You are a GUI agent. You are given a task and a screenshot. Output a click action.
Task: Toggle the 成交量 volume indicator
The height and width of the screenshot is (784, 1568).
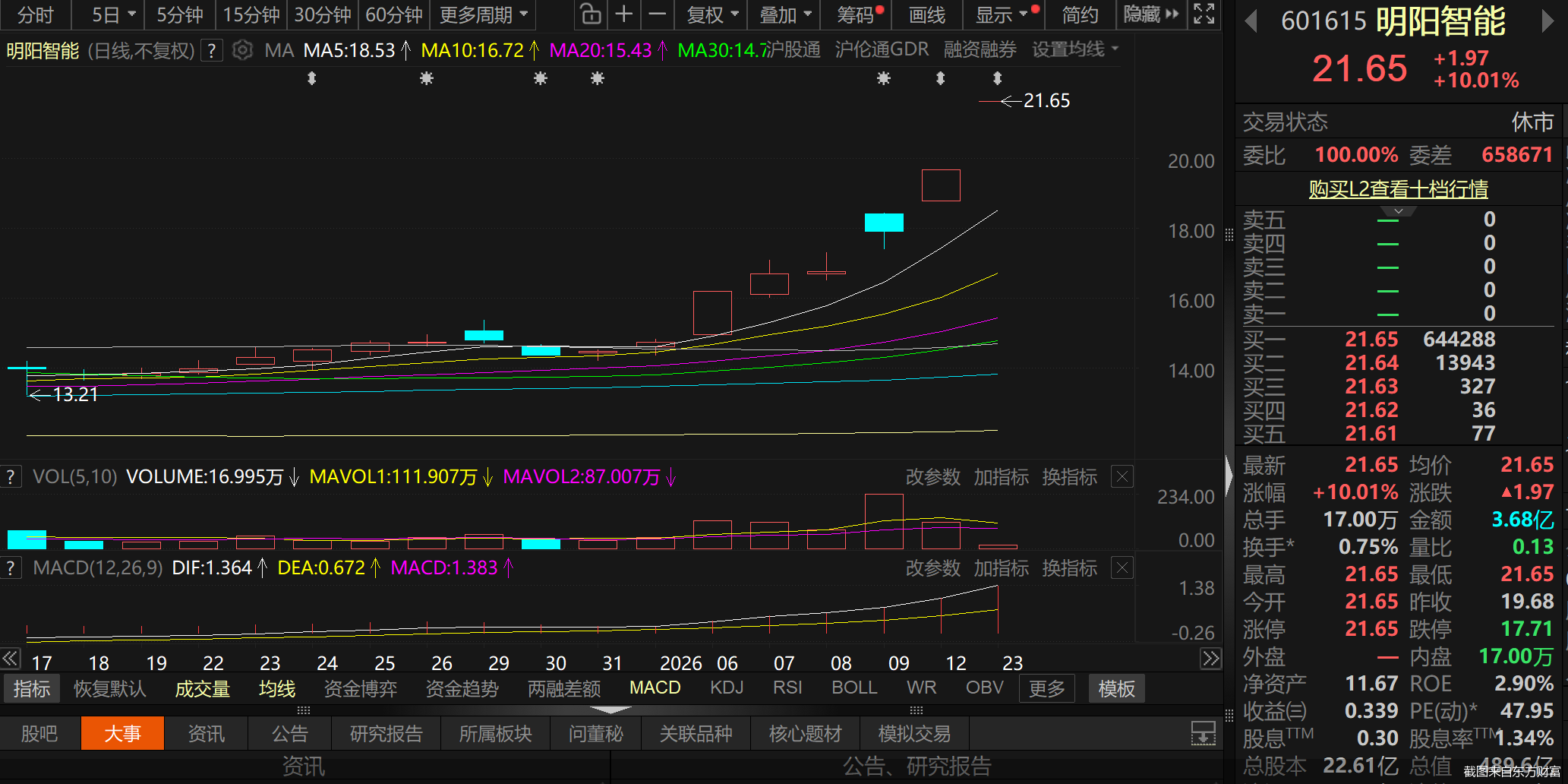[203, 689]
